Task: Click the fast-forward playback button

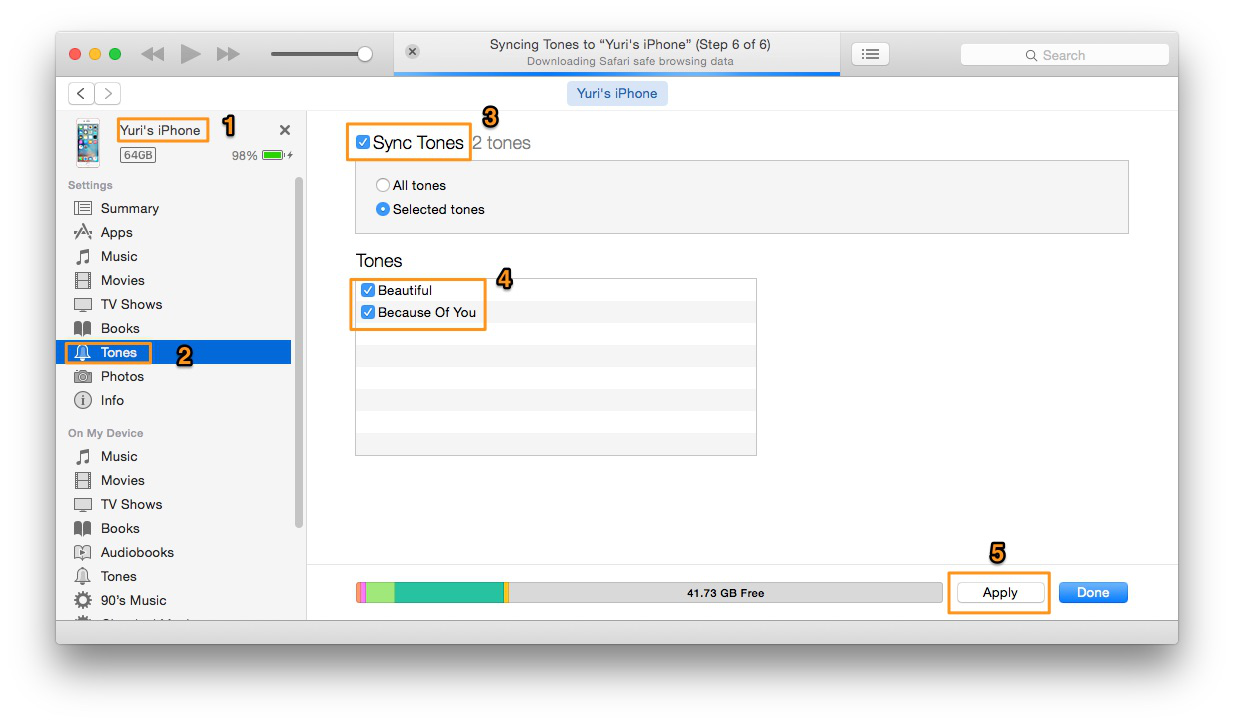Action: [228, 54]
